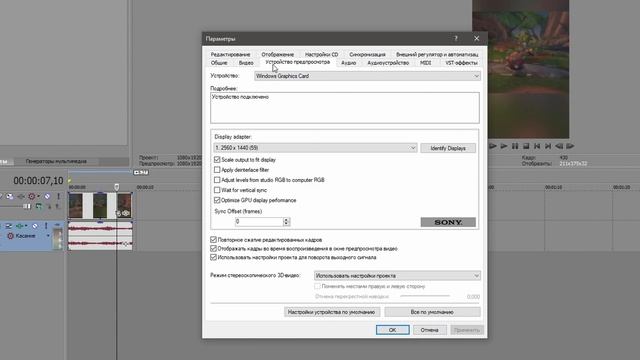Switch to the Синхронизация tab
The width and height of the screenshot is (640, 360).
coord(367,54)
